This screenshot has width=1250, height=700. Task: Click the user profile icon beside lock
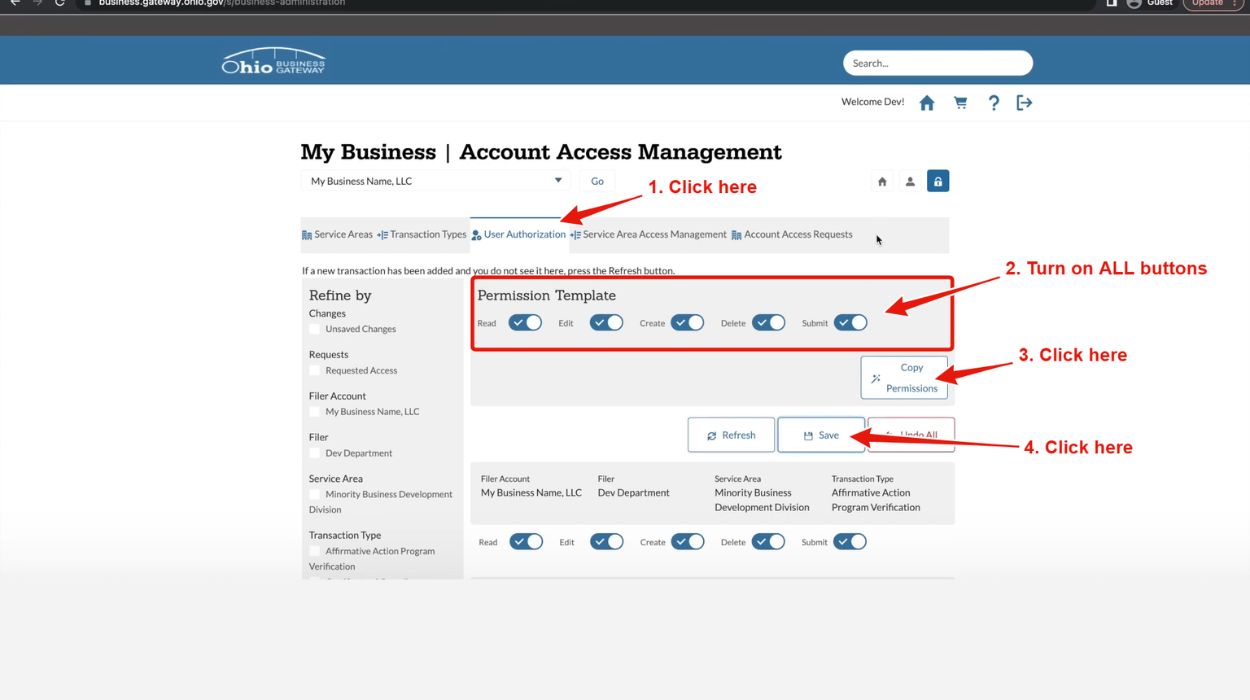tap(910, 182)
